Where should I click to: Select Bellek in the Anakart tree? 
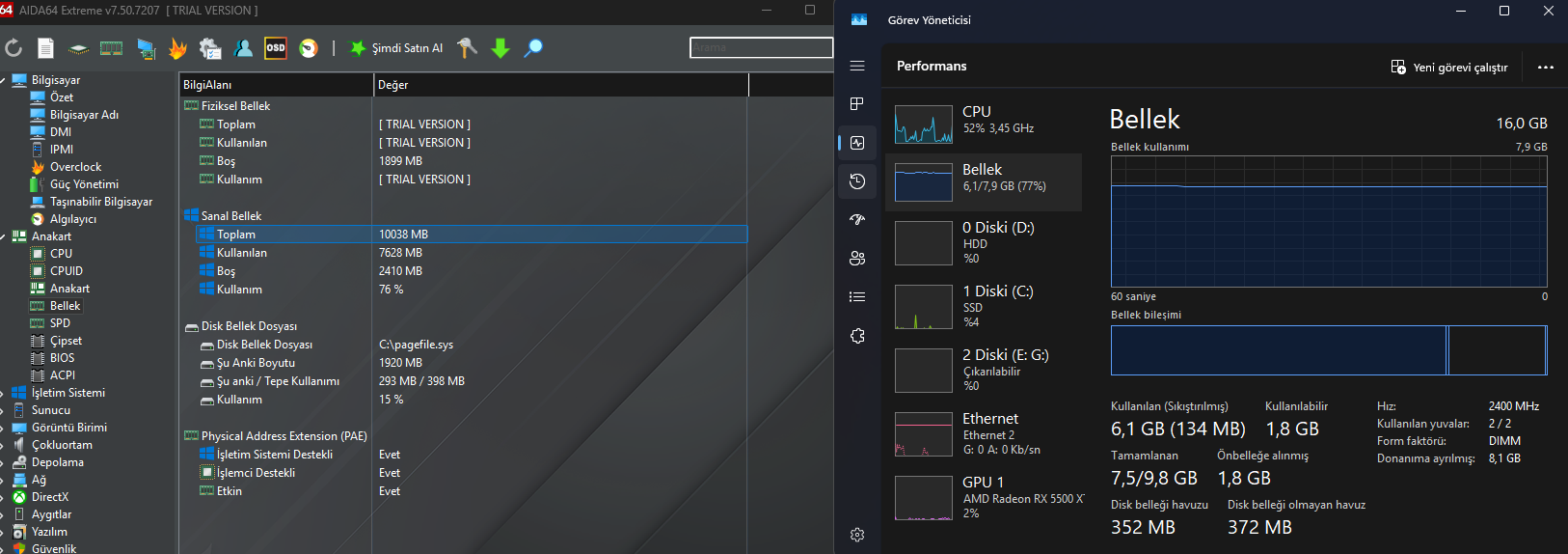coord(65,306)
